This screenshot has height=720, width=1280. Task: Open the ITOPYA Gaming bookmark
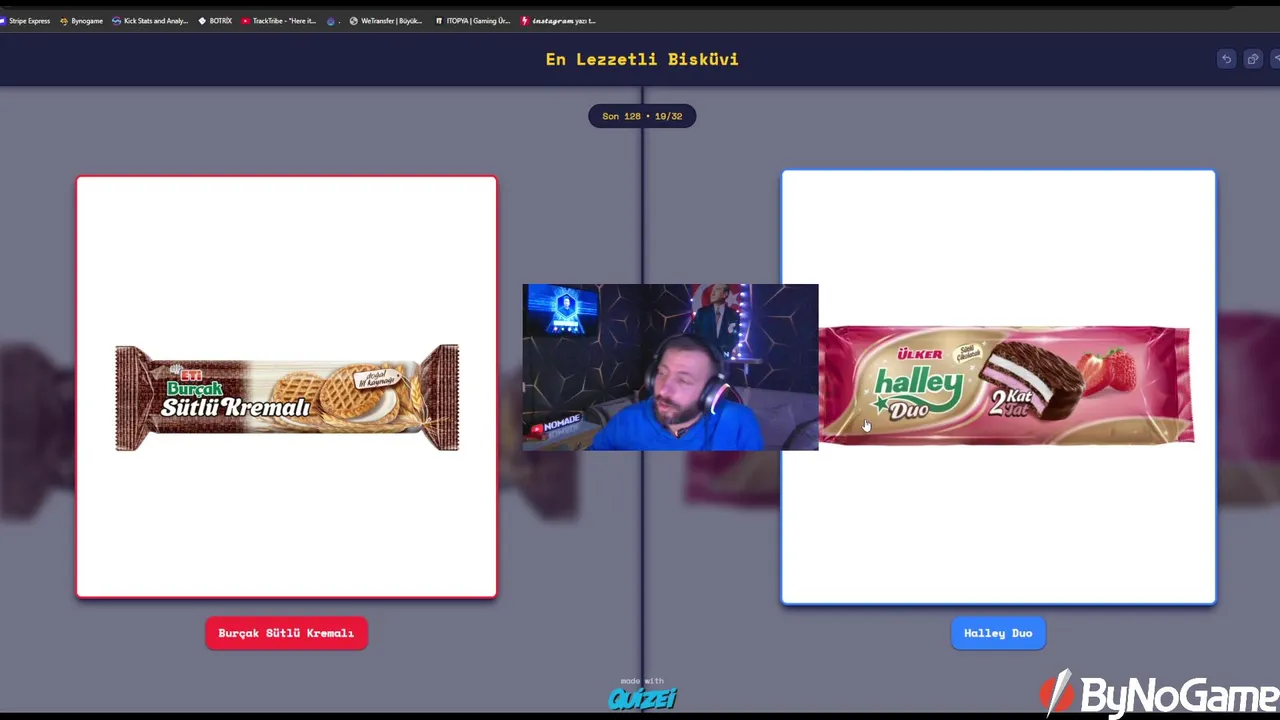(472, 20)
